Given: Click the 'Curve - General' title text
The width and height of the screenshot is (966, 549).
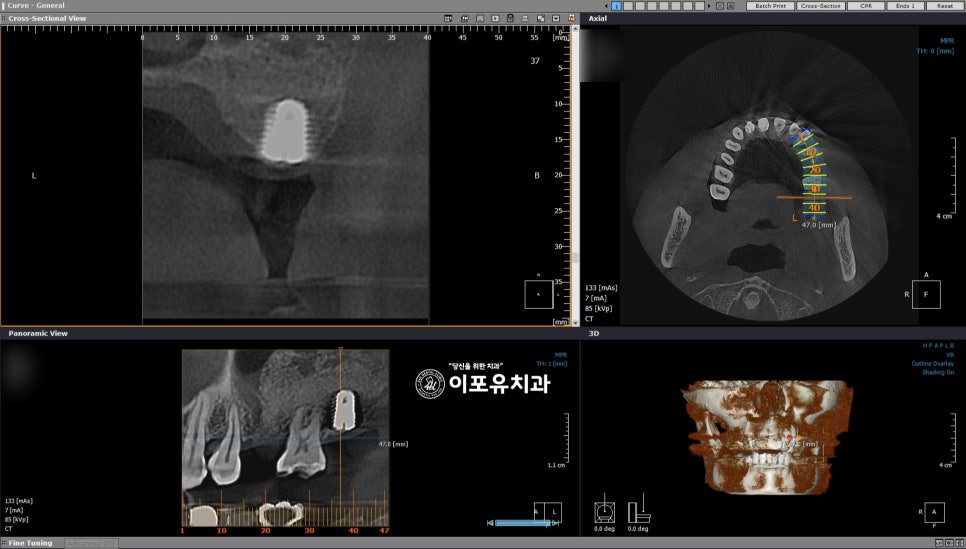Looking at the screenshot, I should pyautogui.click(x=36, y=6).
